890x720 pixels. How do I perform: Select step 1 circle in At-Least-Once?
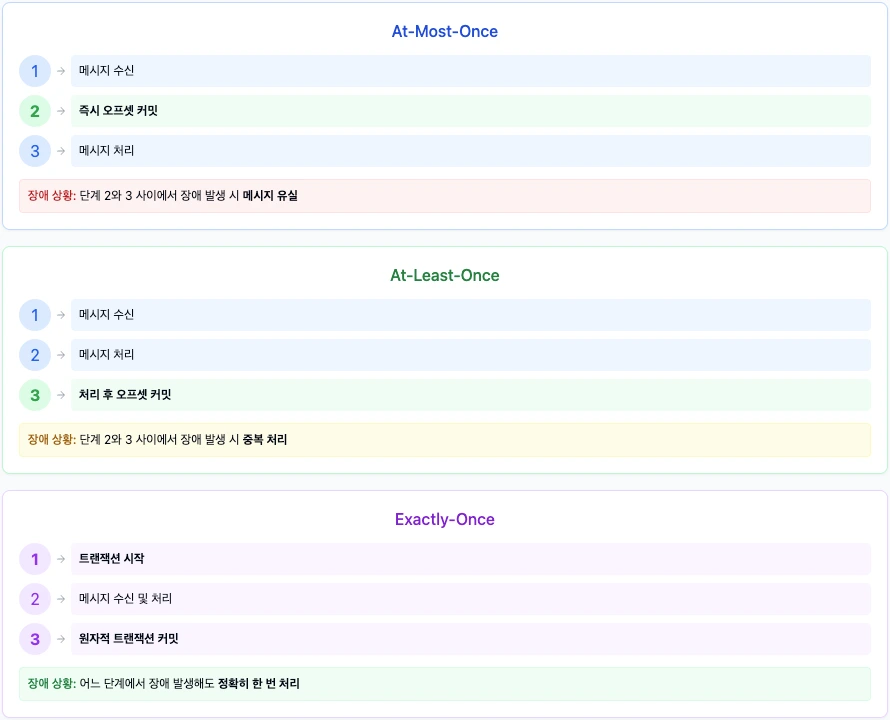[x=35, y=315]
